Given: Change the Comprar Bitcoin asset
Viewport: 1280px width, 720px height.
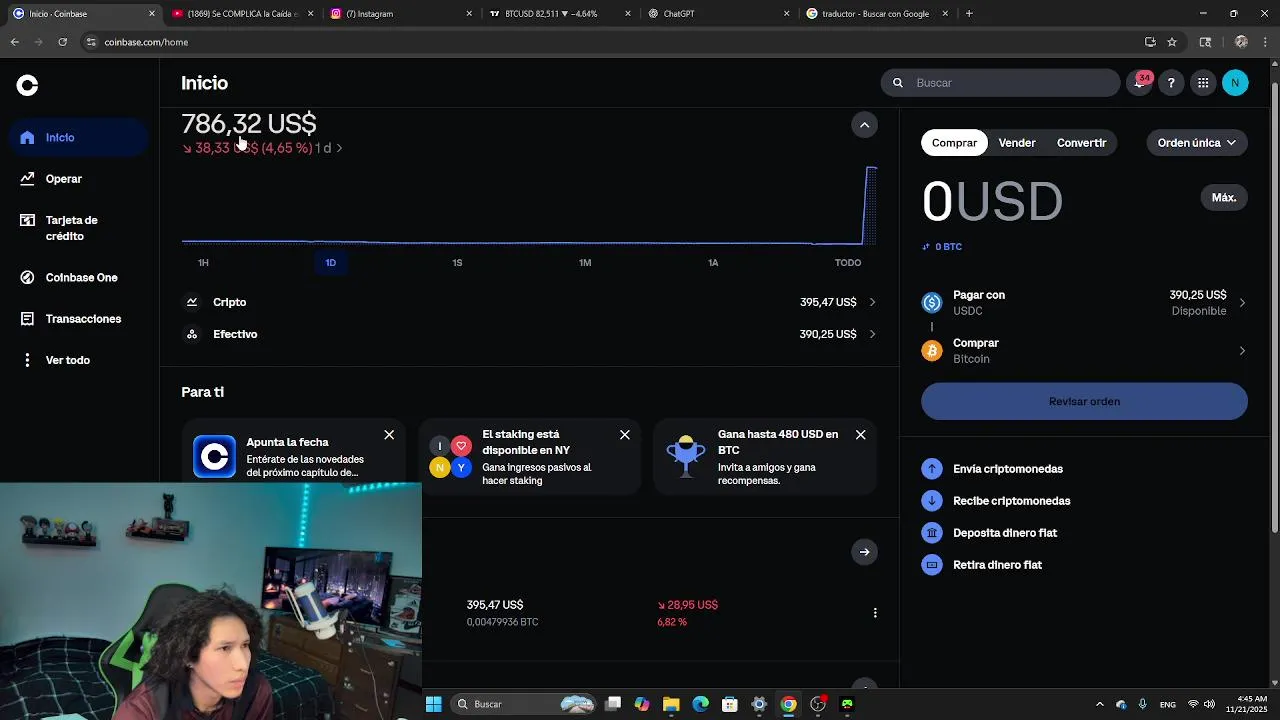Looking at the screenshot, I should point(1084,351).
